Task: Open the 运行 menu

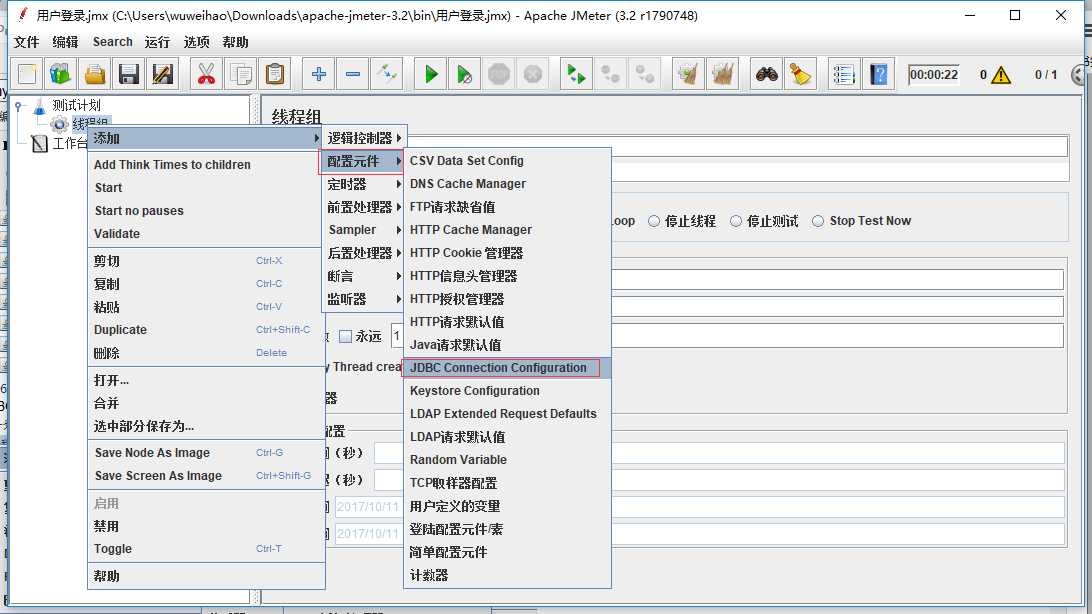Action: click(x=157, y=42)
